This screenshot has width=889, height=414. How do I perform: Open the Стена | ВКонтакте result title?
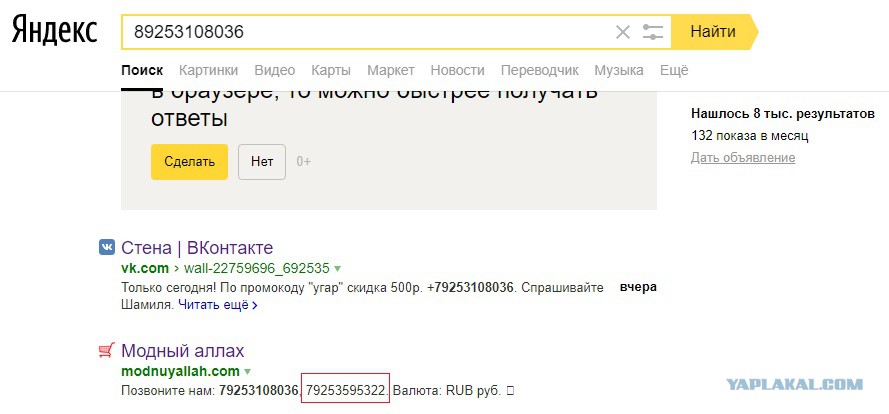197,248
